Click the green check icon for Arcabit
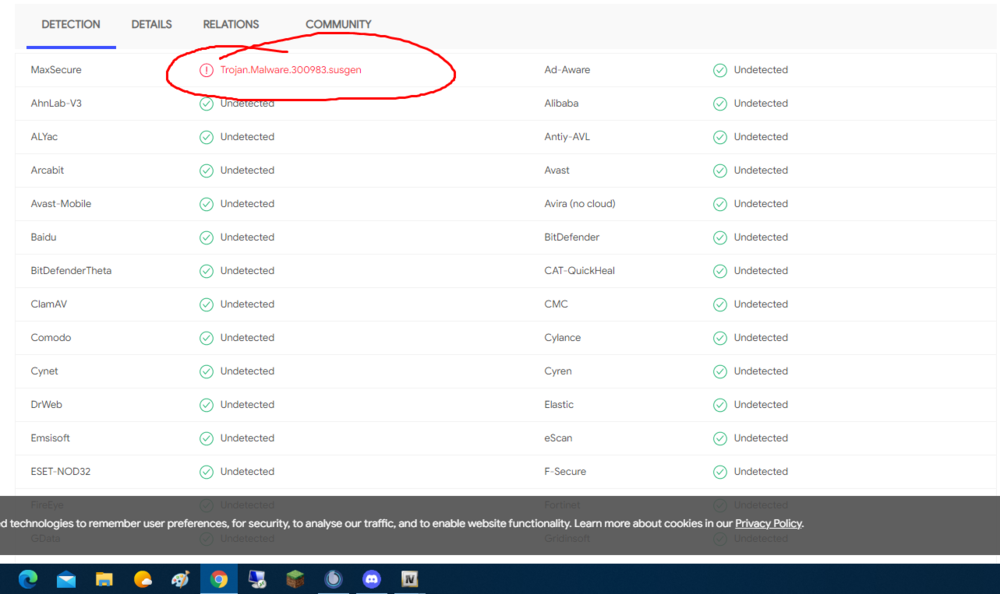 pyautogui.click(x=206, y=170)
